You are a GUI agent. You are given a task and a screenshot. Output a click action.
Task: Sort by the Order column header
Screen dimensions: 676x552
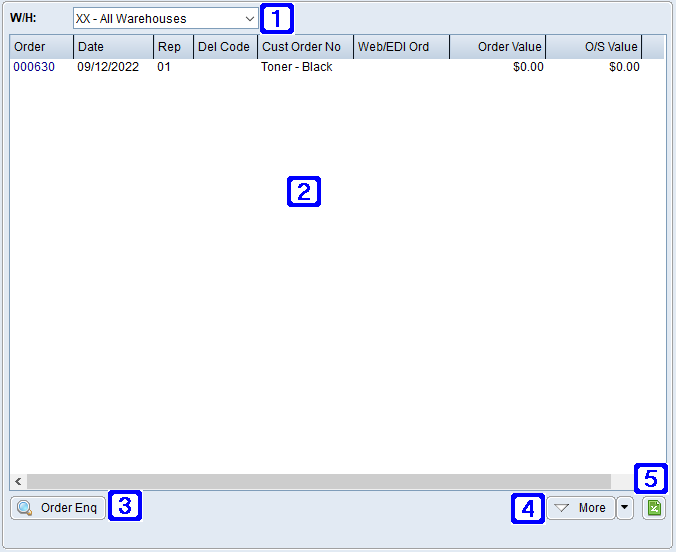pyautogui.click(x=41, y=47)
